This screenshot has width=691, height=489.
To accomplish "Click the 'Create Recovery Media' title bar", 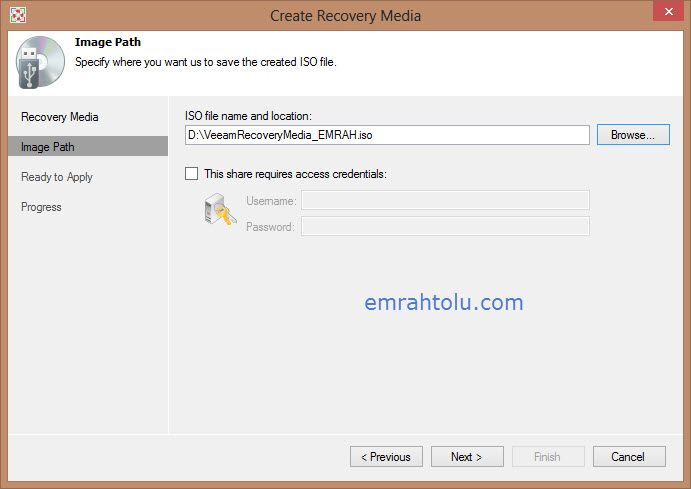I will point(345,15).
